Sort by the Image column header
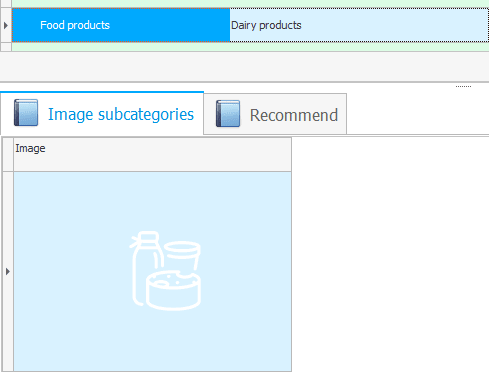The width and height of the screenshot is (489, 372). coord(152,155)
